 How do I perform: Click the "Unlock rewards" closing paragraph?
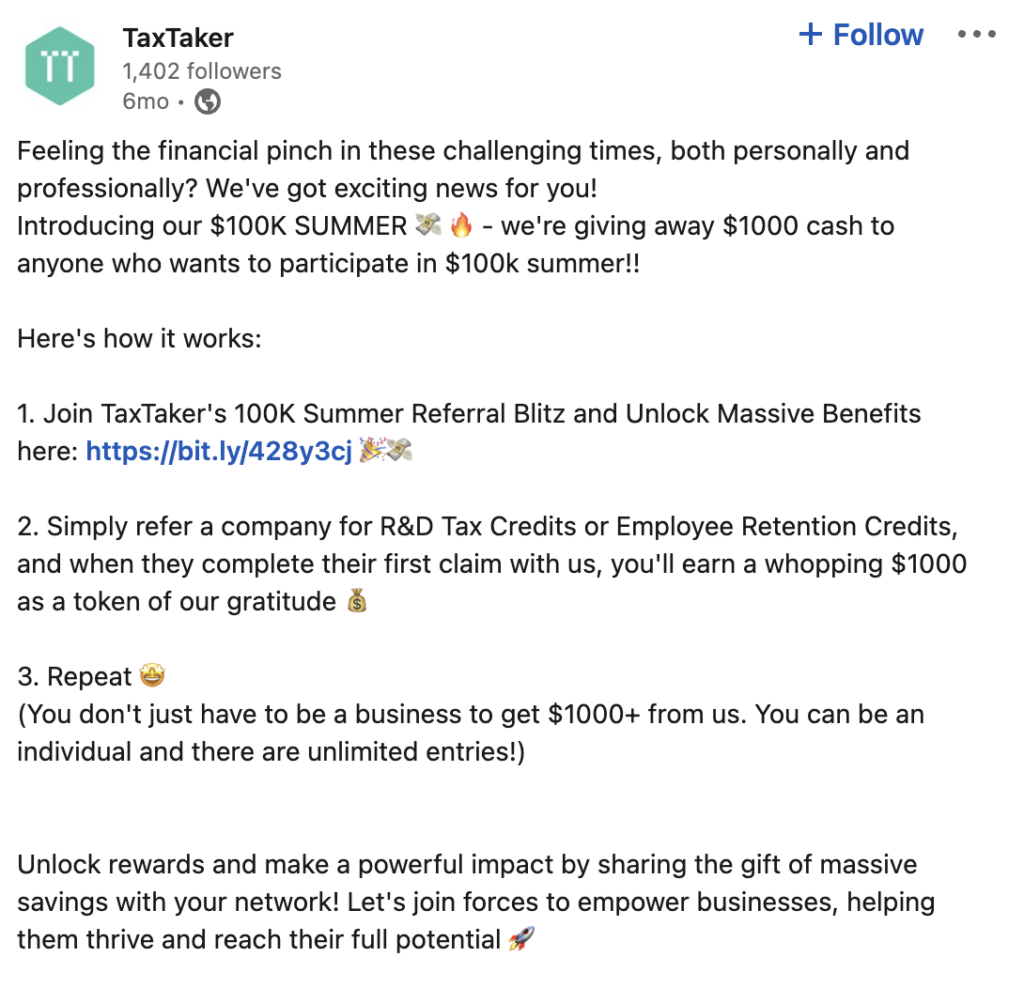pyautogui.click(x=476, y=902)
